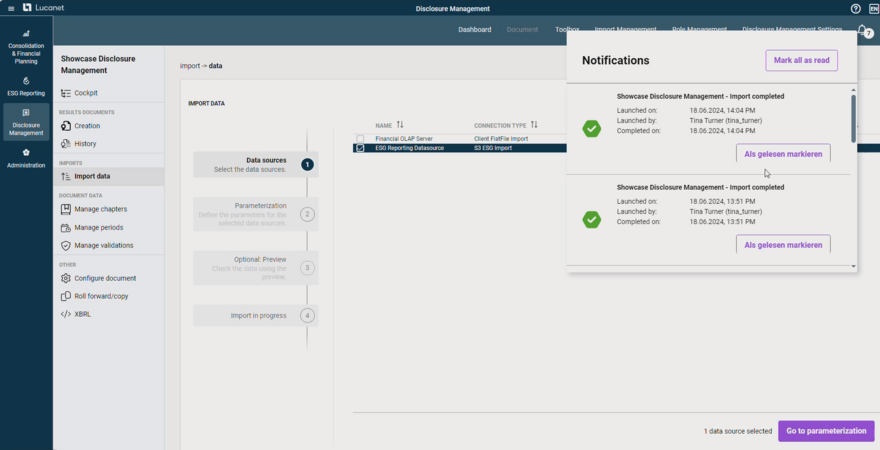Click green check icon of 14:04 notification
This screenshot has width=880, height=450.
click(x=592, y=128)
